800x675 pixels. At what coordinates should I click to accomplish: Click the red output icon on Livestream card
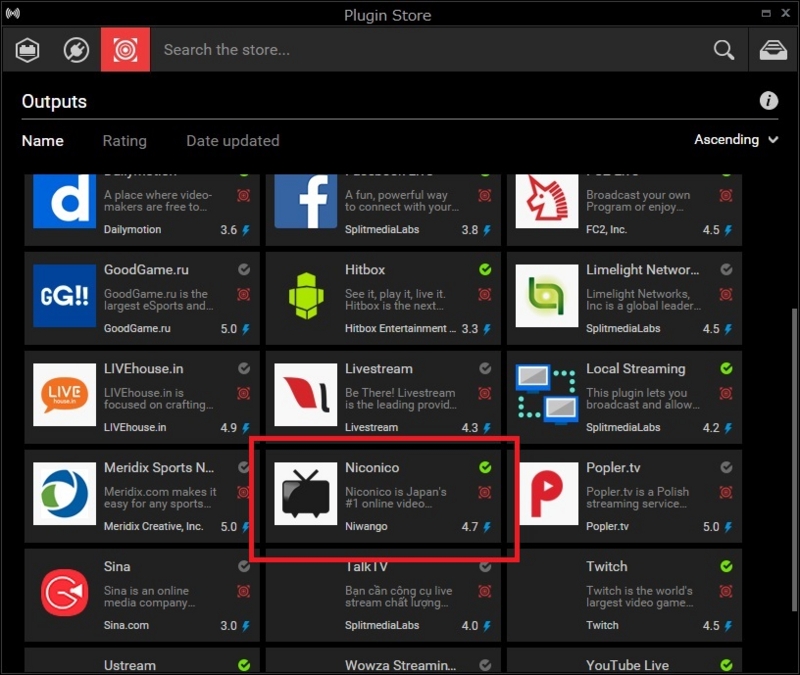485,393
